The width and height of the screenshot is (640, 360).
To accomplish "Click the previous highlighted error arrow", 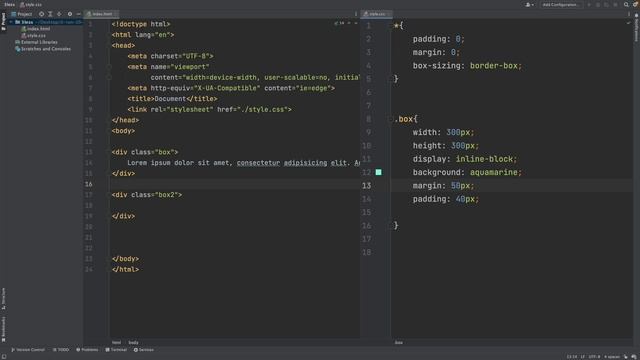I will click(x=349, y=23).
